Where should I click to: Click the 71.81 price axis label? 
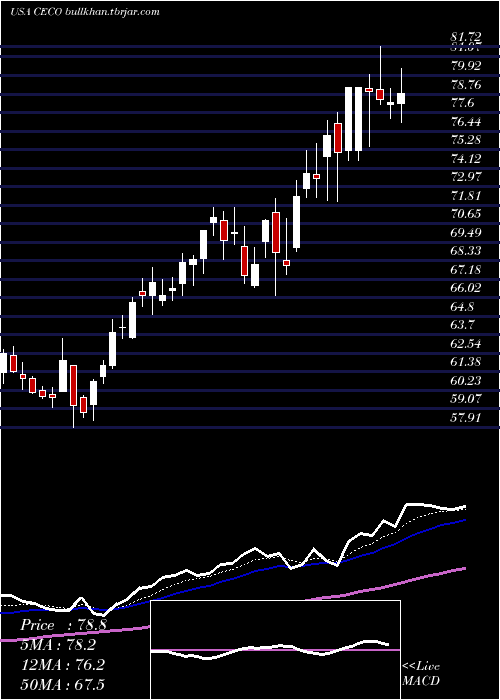pyautogui.click(x=466, y=195)
